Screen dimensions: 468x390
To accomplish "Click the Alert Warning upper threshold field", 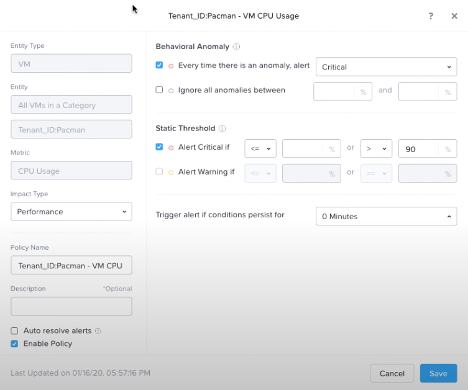I will click(x=427, y=173).
